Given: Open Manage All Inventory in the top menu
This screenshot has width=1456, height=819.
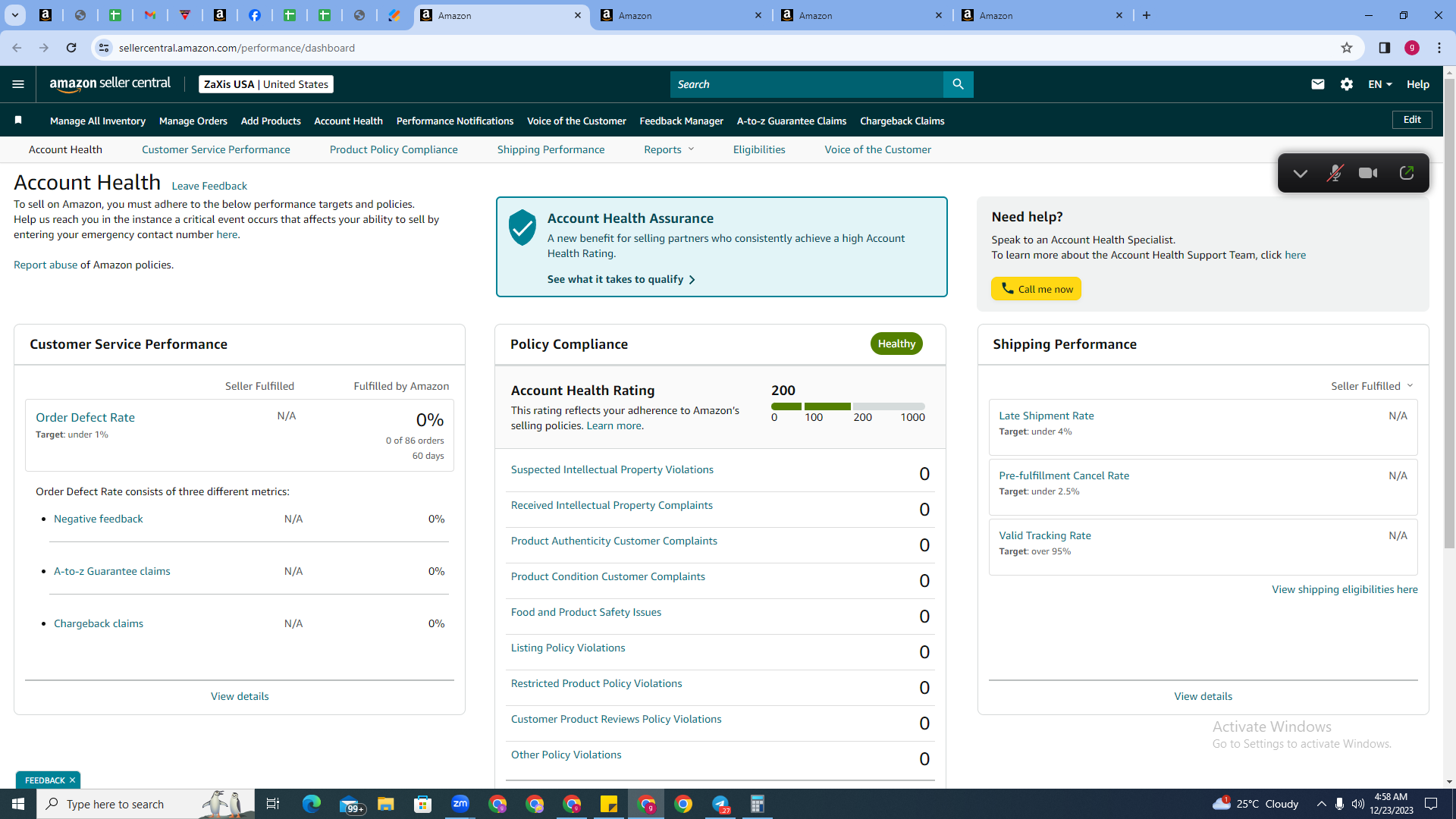Looking at the screenshot, I should click(98, 121).
